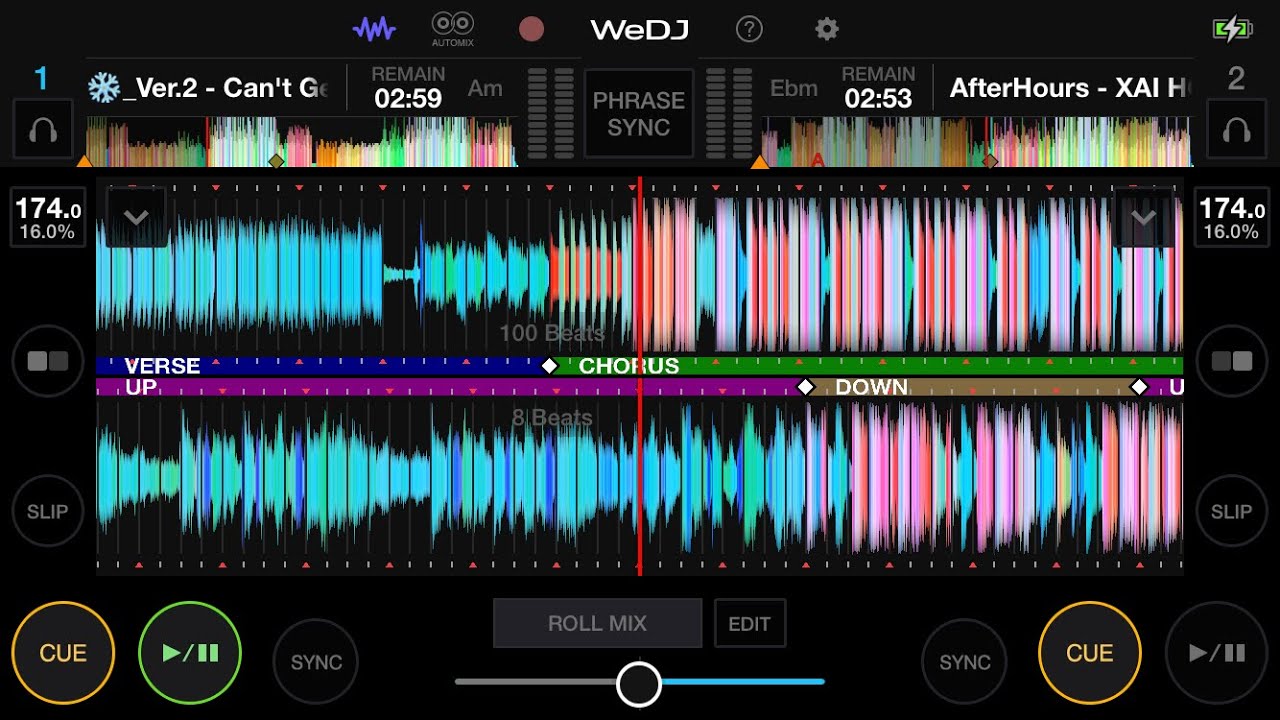Select the deck 2 number label
Screen dimensions: 1280x720
point(1236,78)
